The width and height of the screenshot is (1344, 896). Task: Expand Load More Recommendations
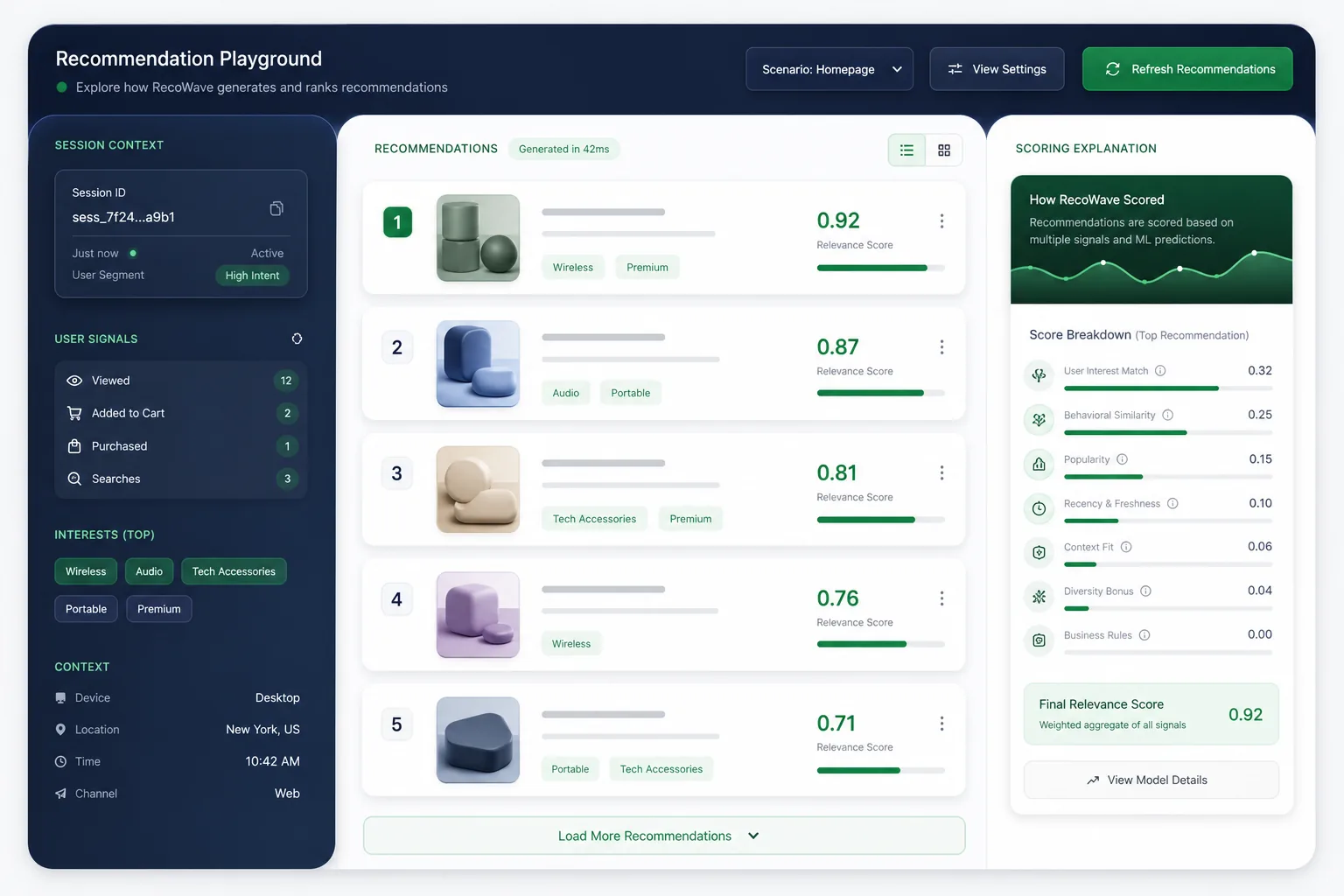click(x=664, y=836)
